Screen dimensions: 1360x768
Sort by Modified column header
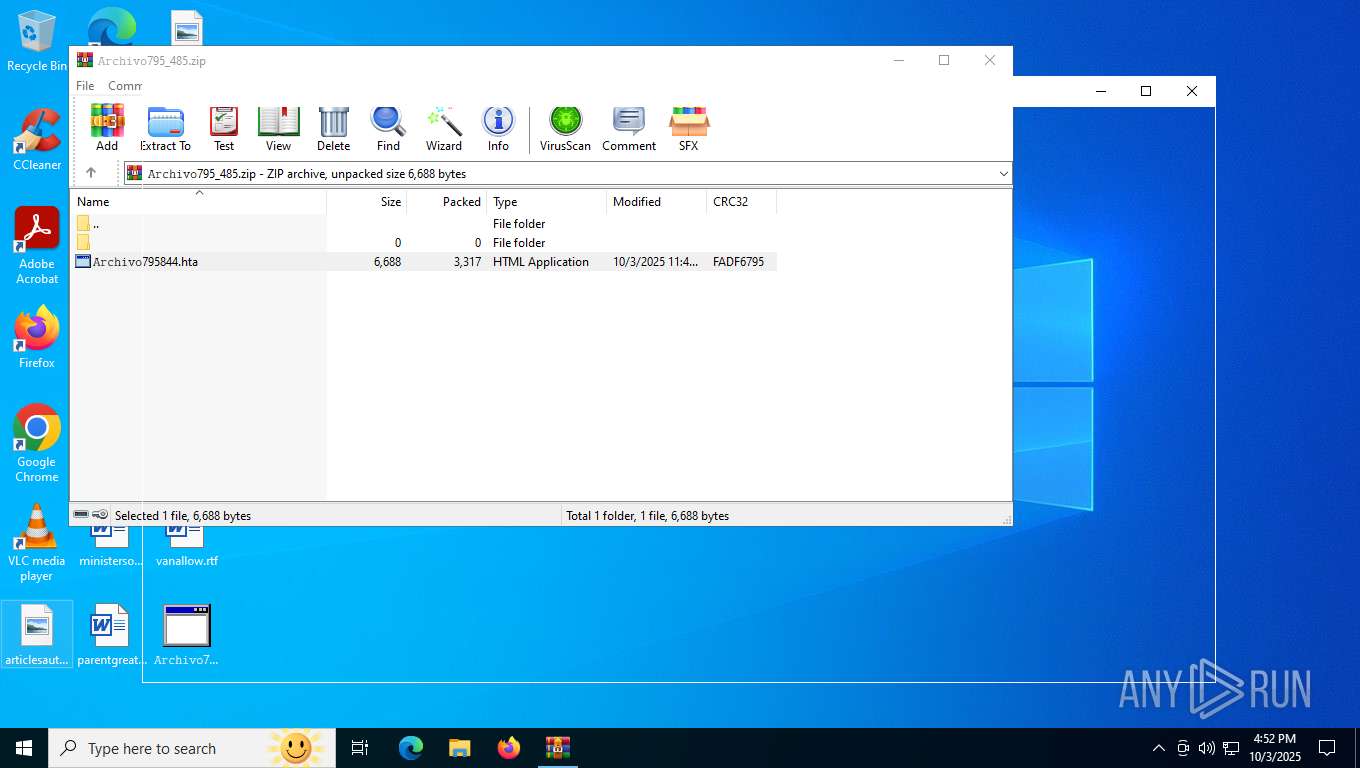[657, 201]
